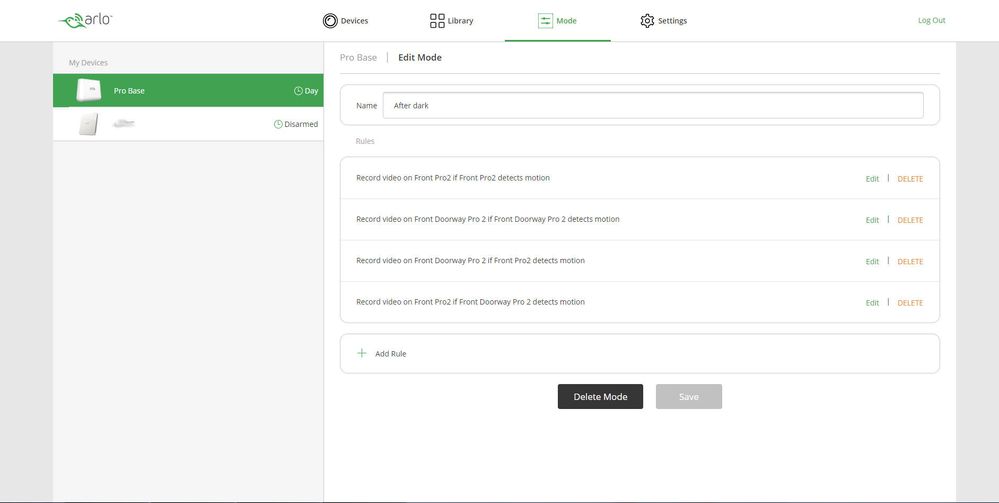Click the Devices camera icon

(330, 21)
